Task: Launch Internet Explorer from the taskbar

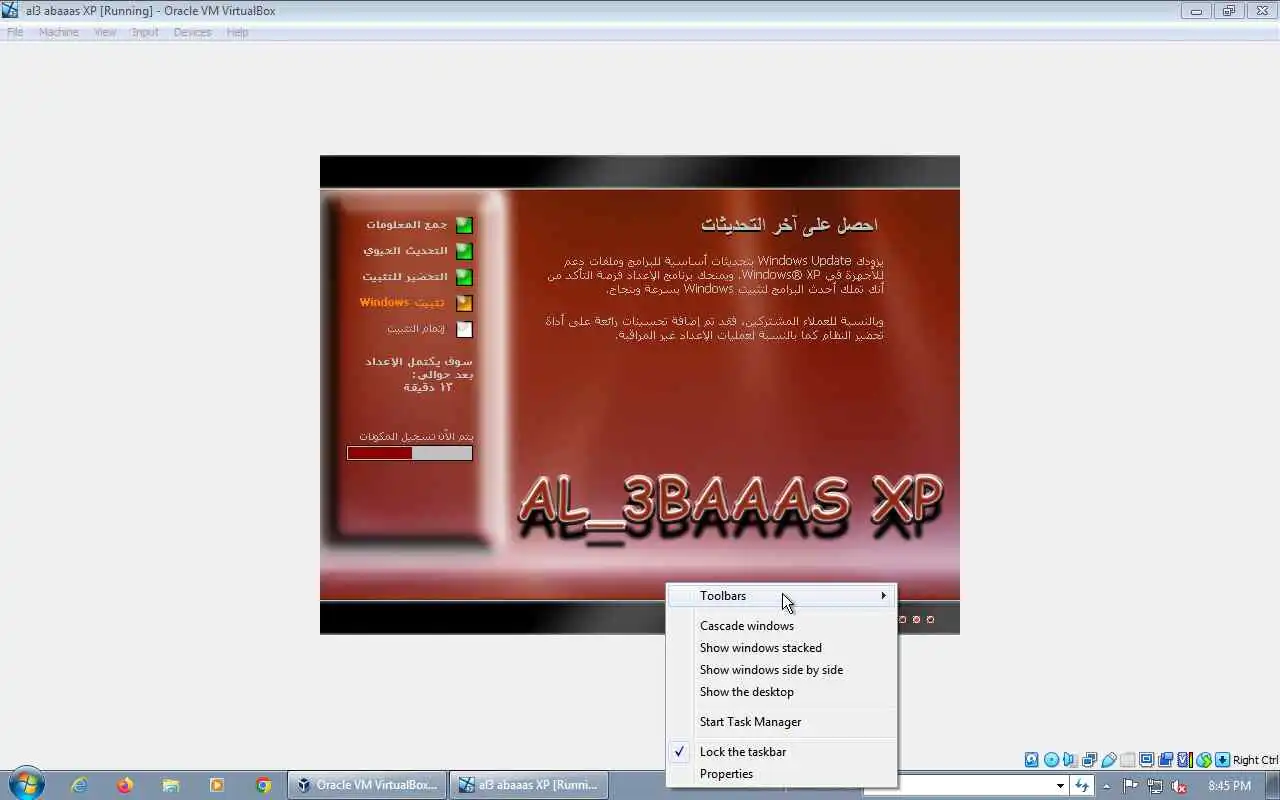Action: (79, 785)
